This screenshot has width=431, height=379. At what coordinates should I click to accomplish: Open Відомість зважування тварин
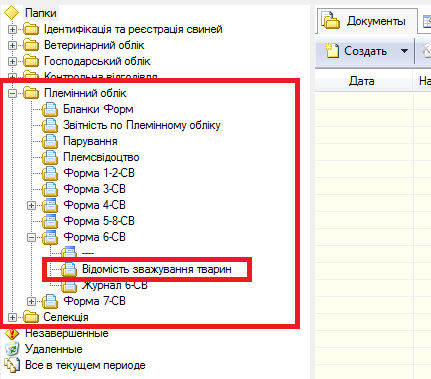[x=157, y=269]
